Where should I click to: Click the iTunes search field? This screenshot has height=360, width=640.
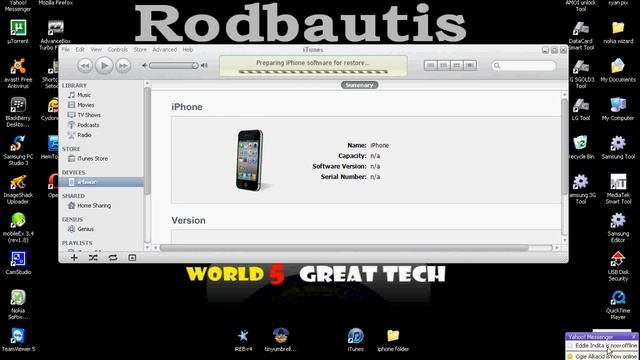point(524,65)
